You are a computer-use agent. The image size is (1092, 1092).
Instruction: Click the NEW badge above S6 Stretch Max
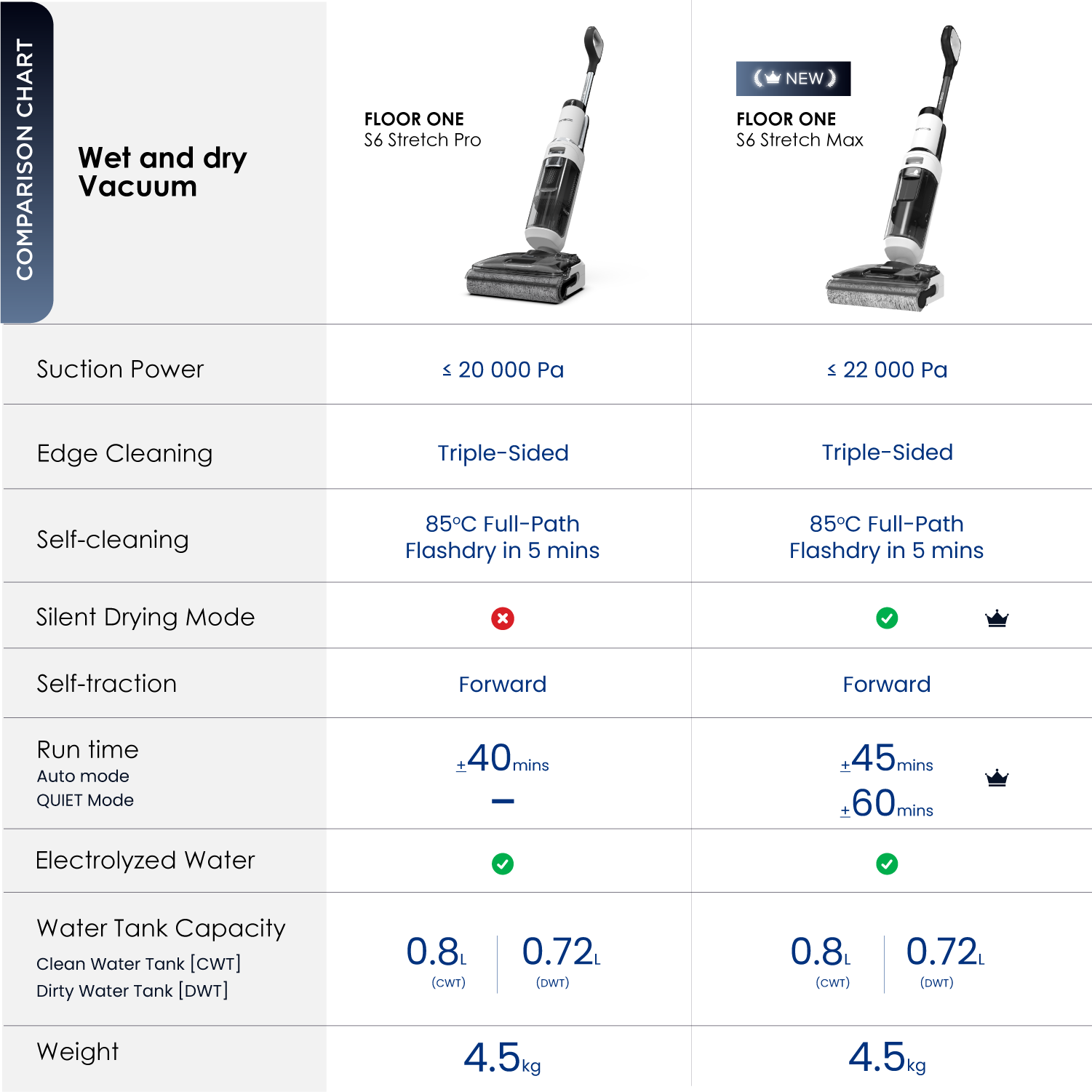(793, 79)
